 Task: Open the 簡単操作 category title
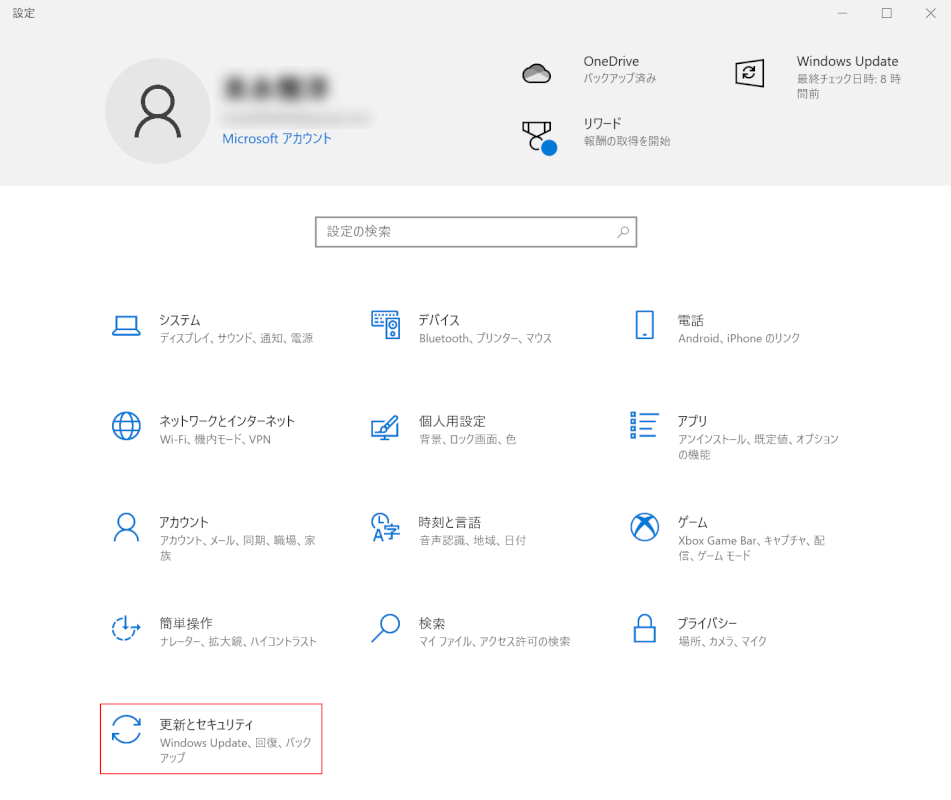click(x=186, y=623)
